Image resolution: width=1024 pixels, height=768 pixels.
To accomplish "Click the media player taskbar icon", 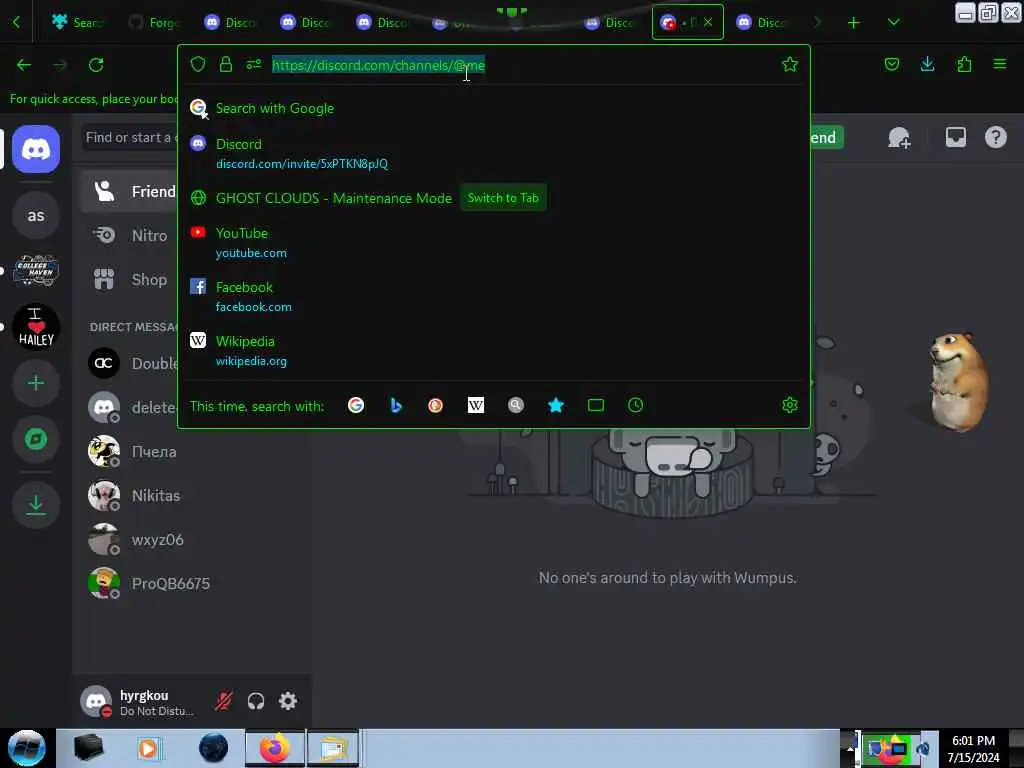I will coord(148,748).
